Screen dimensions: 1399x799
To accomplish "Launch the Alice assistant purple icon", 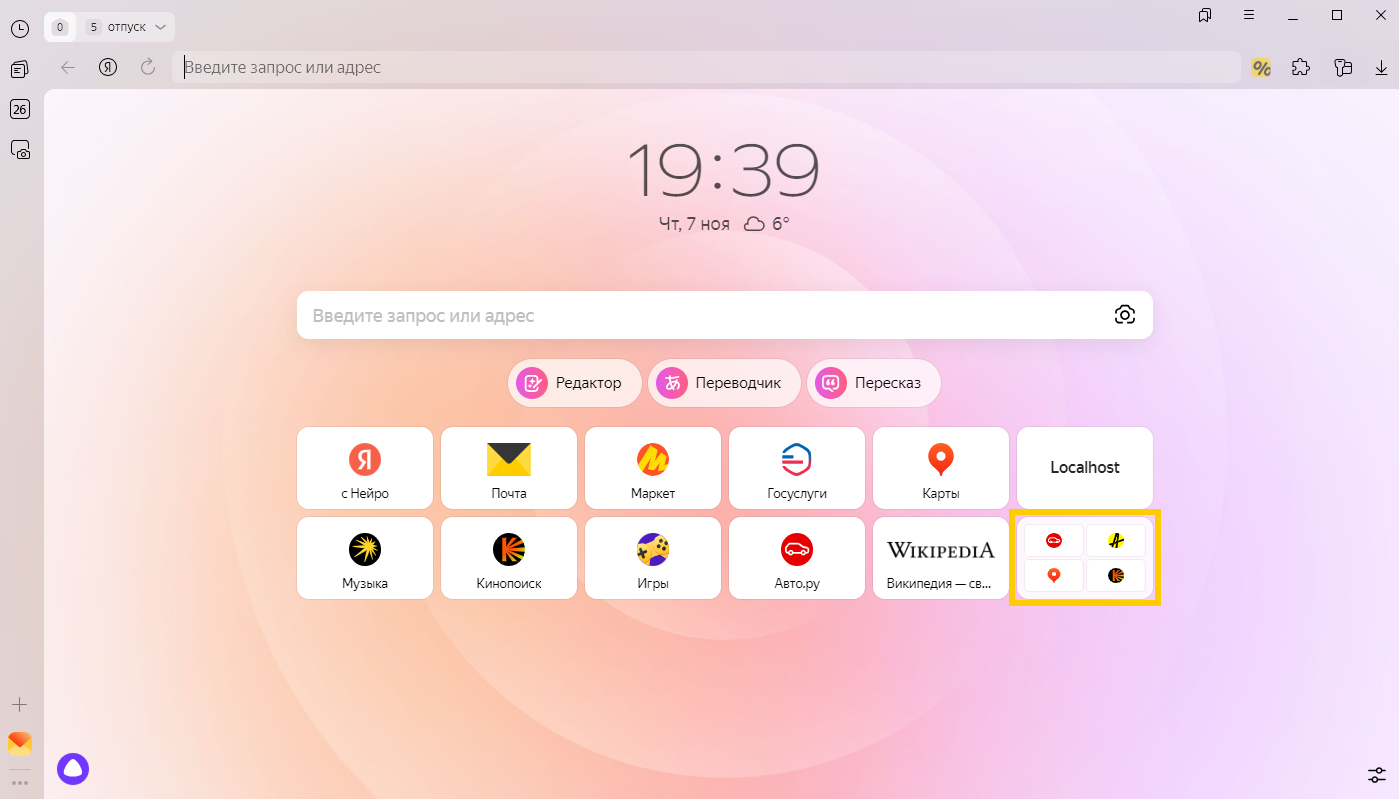I will [73, 768].
